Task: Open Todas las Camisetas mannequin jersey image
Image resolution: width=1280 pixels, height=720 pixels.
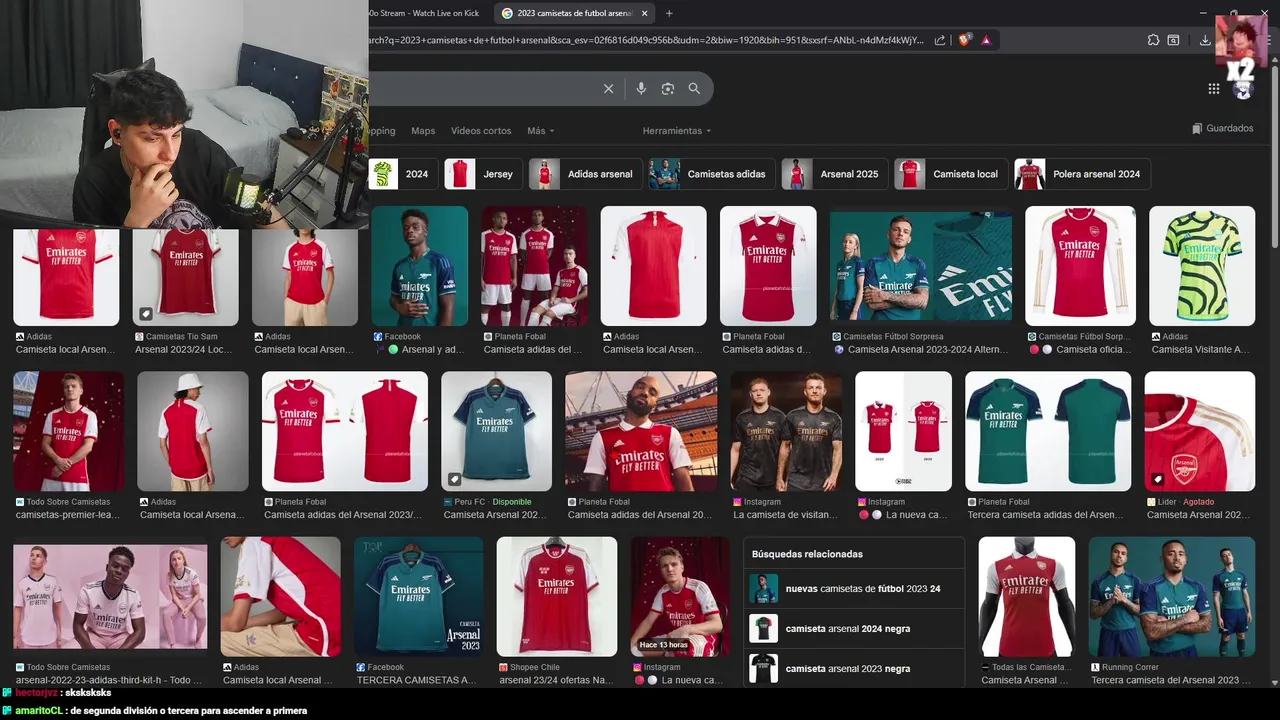Action: point(1027,596)
